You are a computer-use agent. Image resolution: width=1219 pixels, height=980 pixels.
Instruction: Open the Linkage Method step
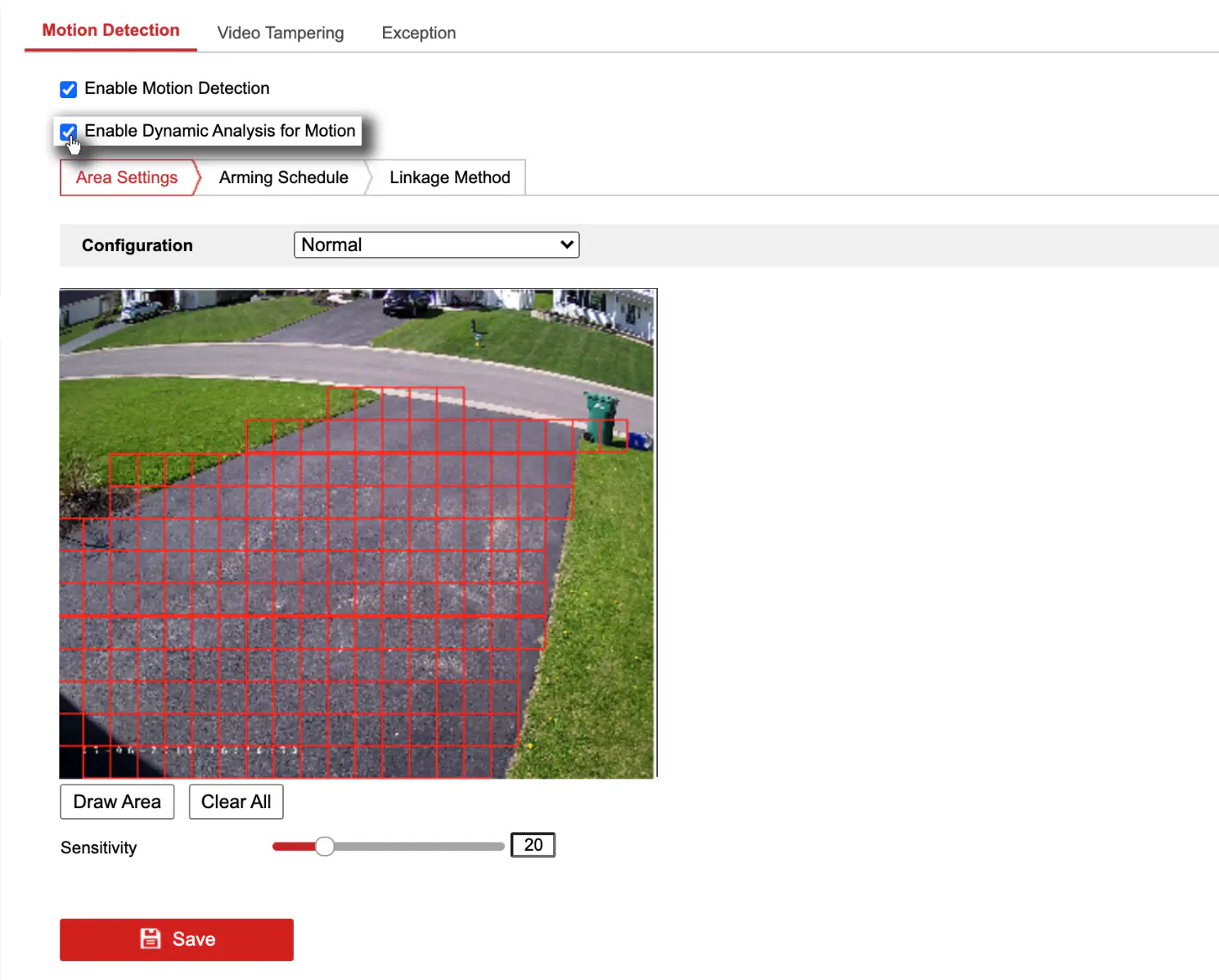point(449,178)
